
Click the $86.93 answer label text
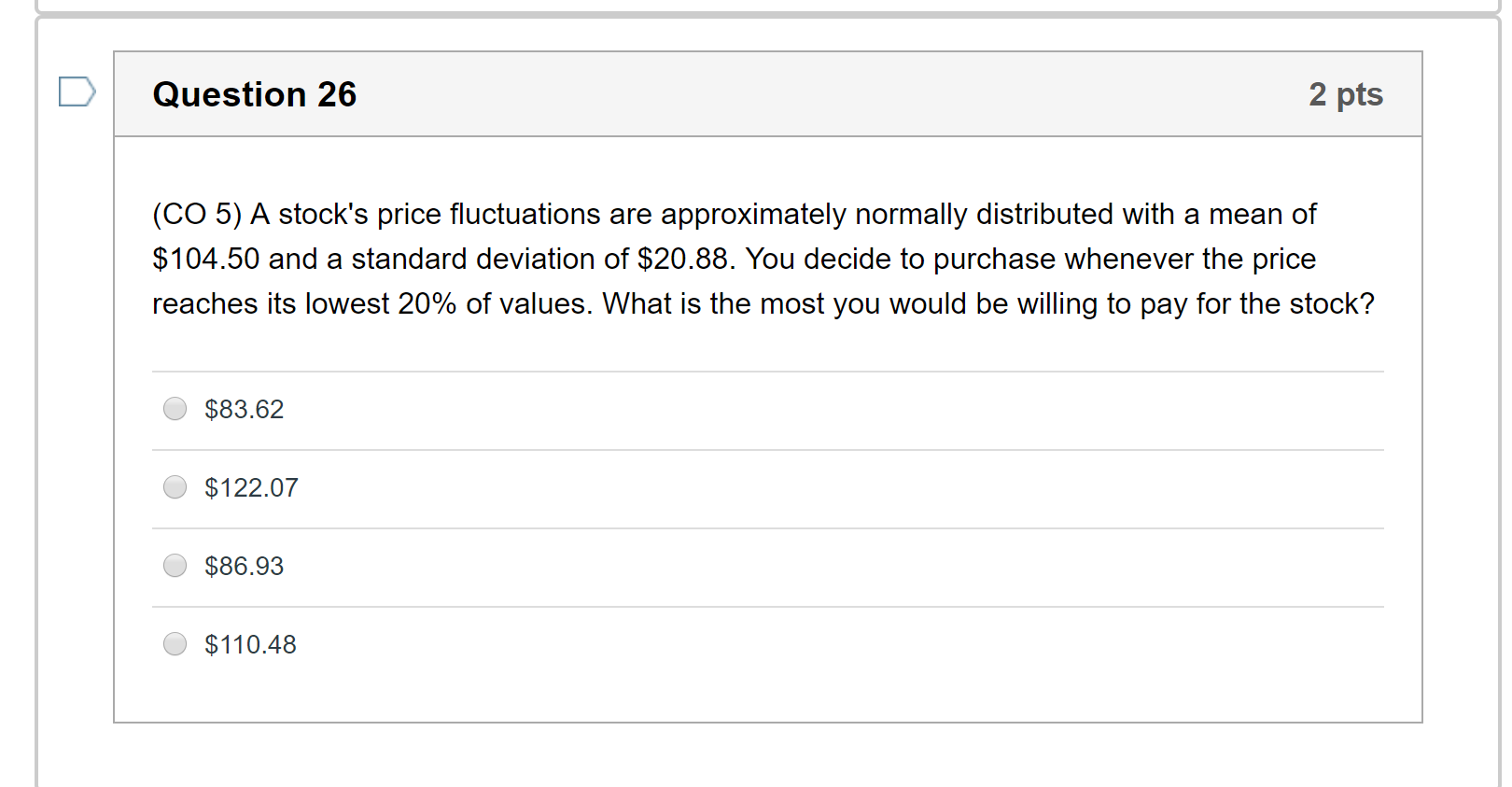244,566
